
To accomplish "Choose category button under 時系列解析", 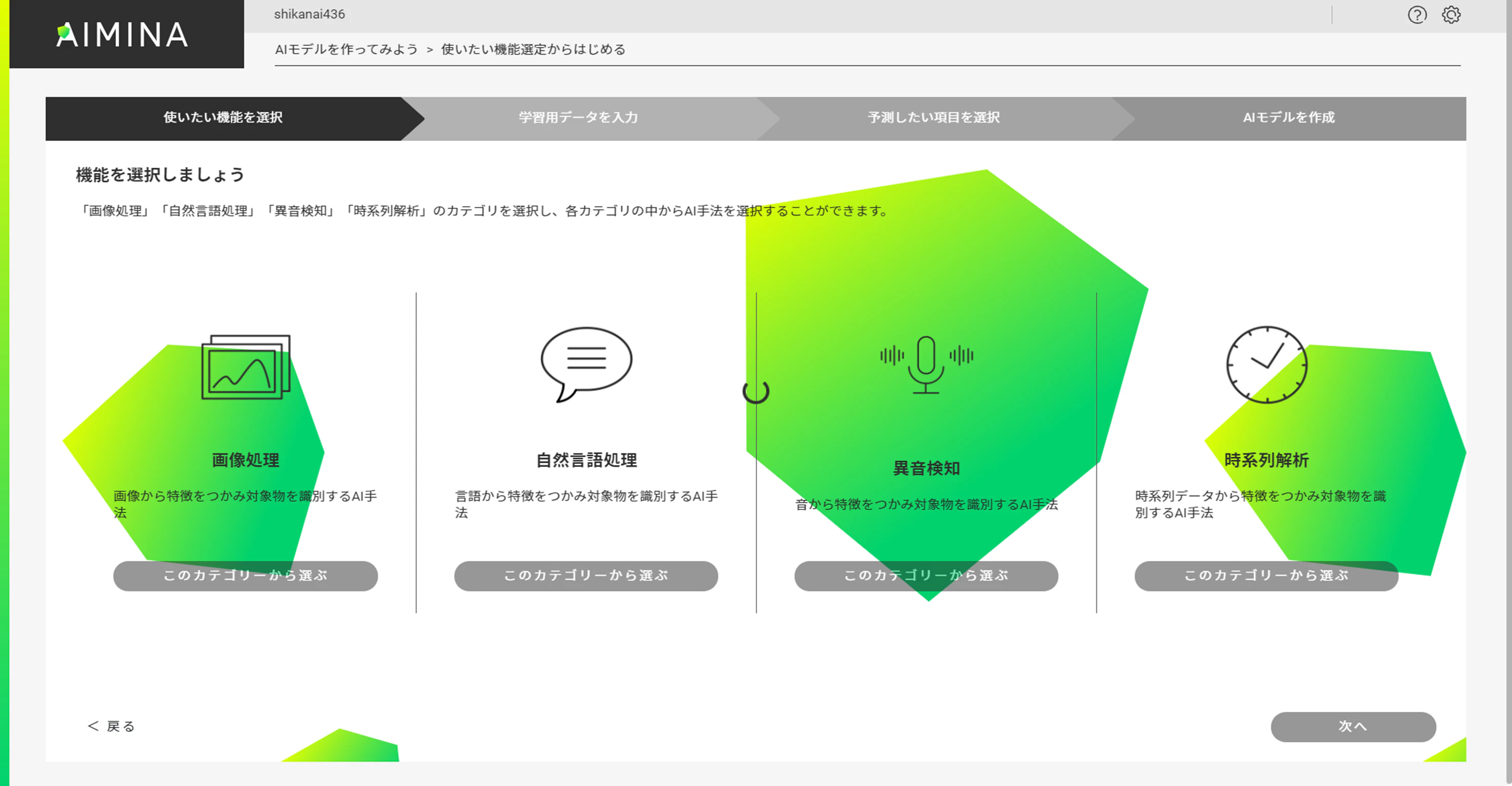I will [x=1267, y=575].
